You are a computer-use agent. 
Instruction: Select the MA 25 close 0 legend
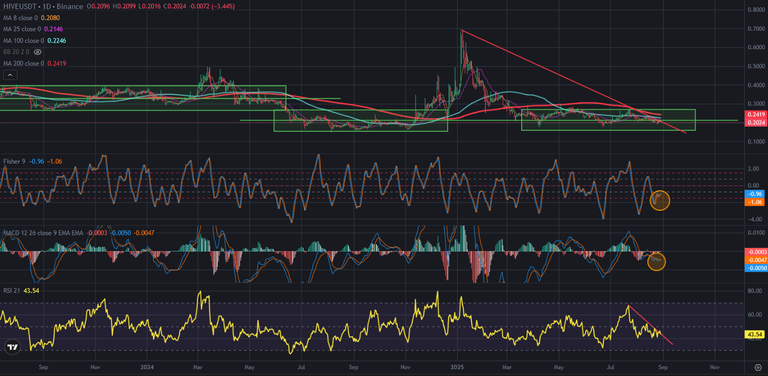point(22,29)
